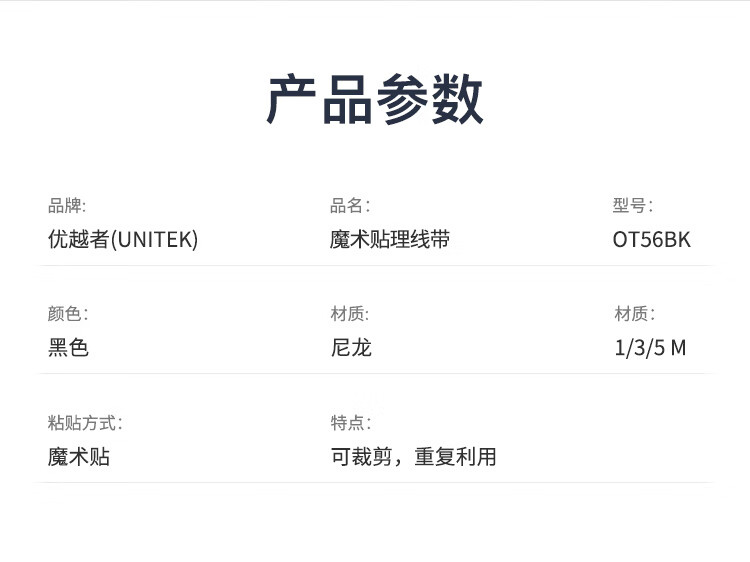The image size is (750, 562).
Task: Click the 材质 label above 1/3/5 M
Action: pos(635,314)
